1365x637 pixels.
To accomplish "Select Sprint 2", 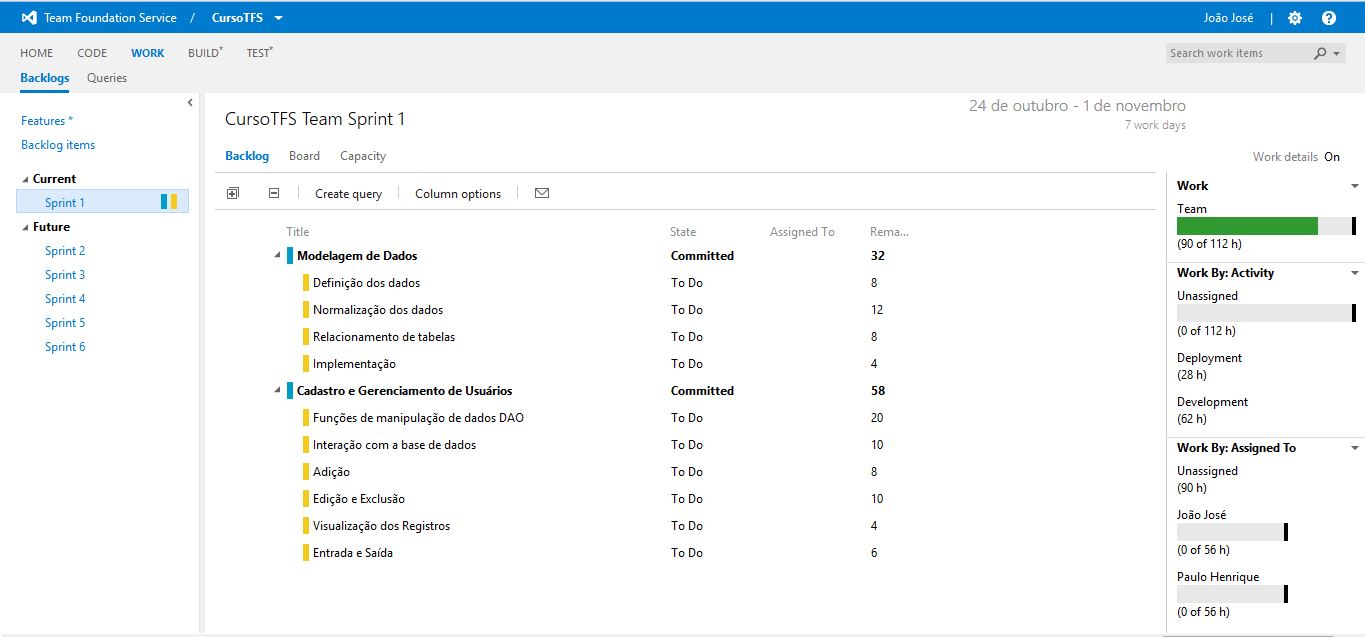I will 65,251.
